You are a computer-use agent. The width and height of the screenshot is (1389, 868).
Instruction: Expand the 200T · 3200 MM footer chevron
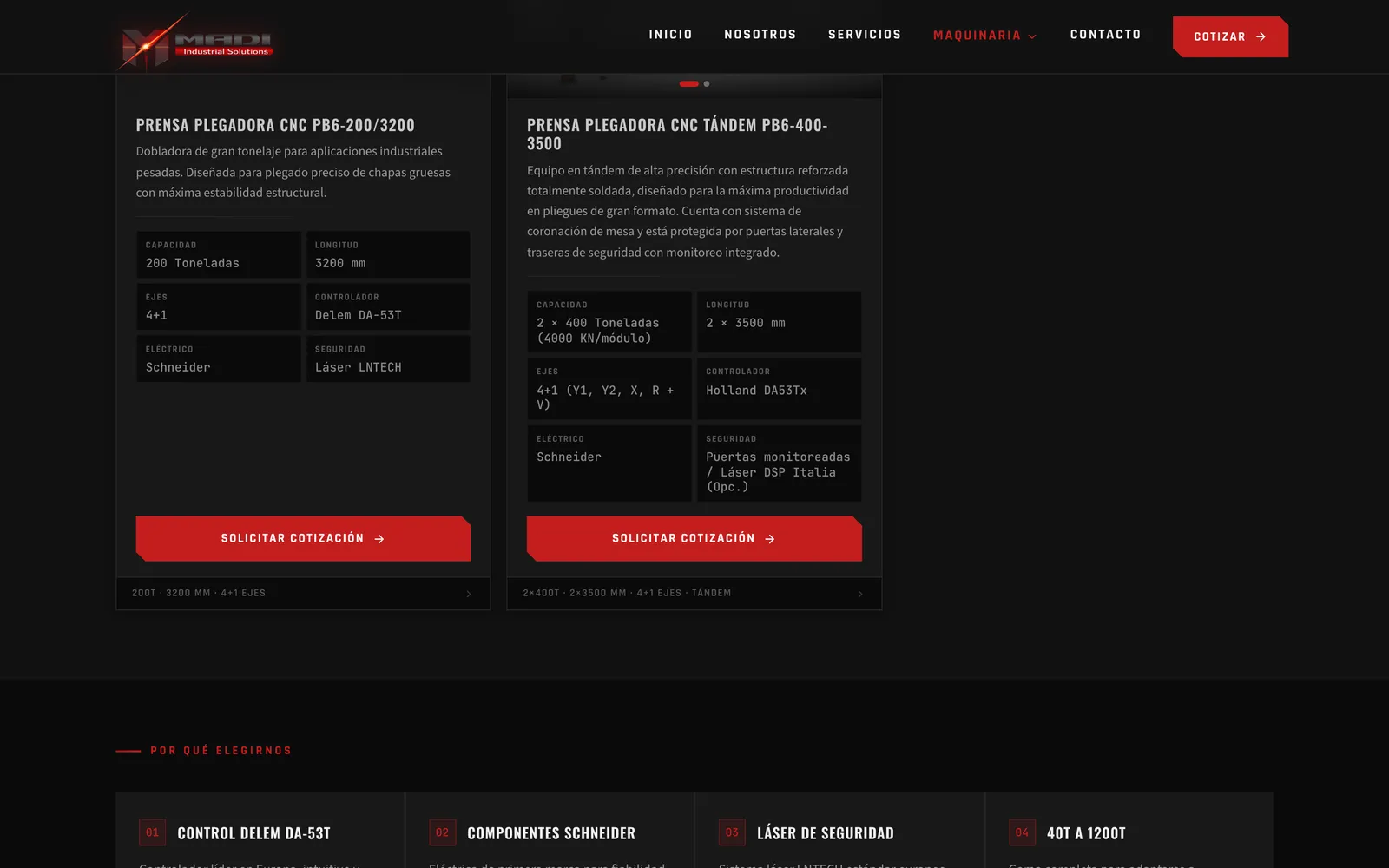pos(469,594)
